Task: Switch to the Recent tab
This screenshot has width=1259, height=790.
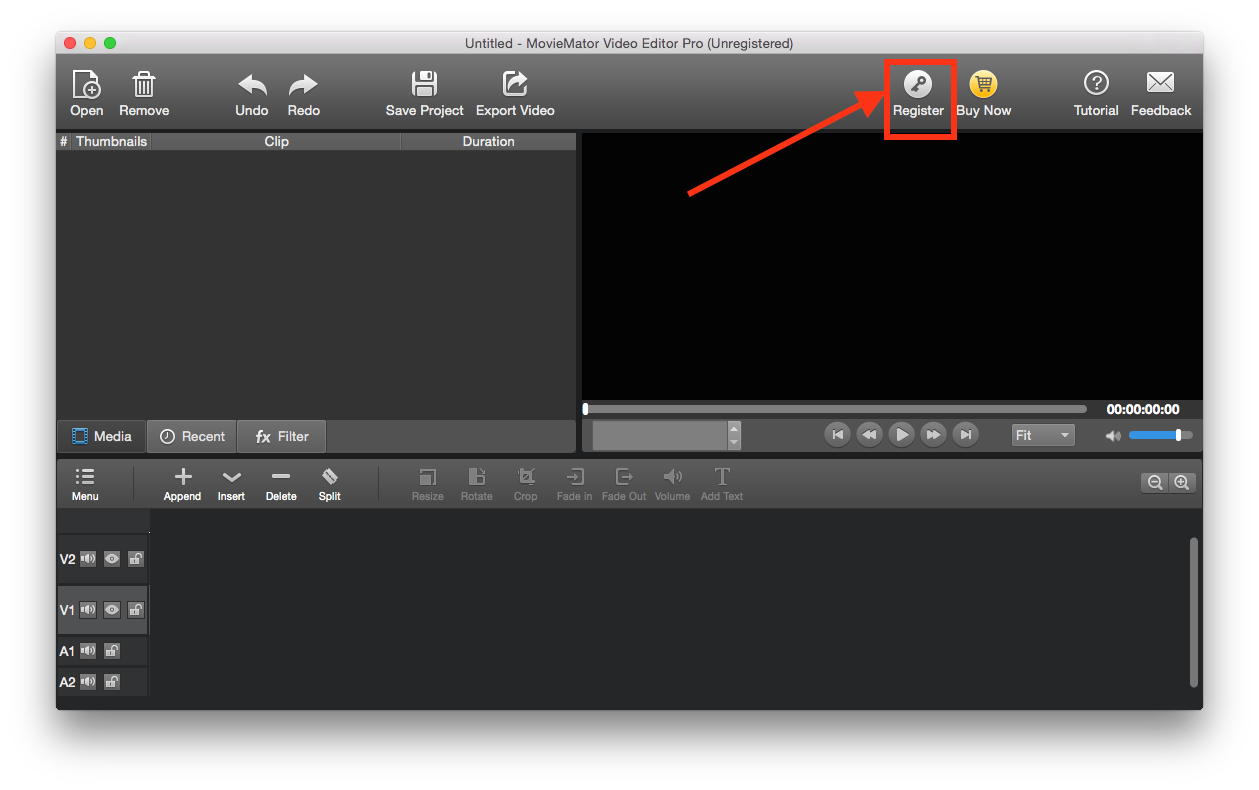Action: point(192,436)
